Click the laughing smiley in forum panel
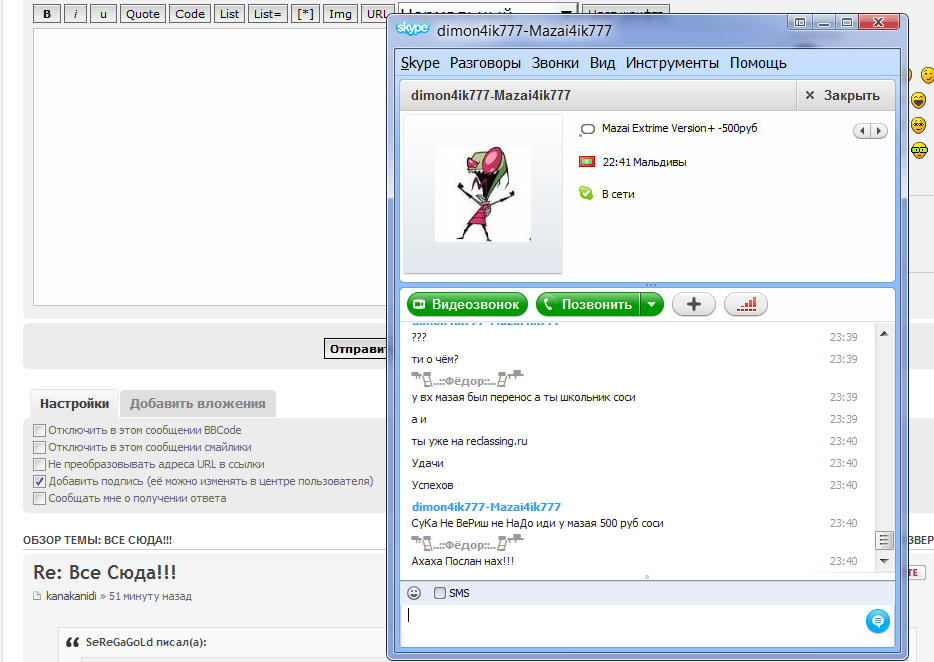934x662 pixels. click(919, 100)
